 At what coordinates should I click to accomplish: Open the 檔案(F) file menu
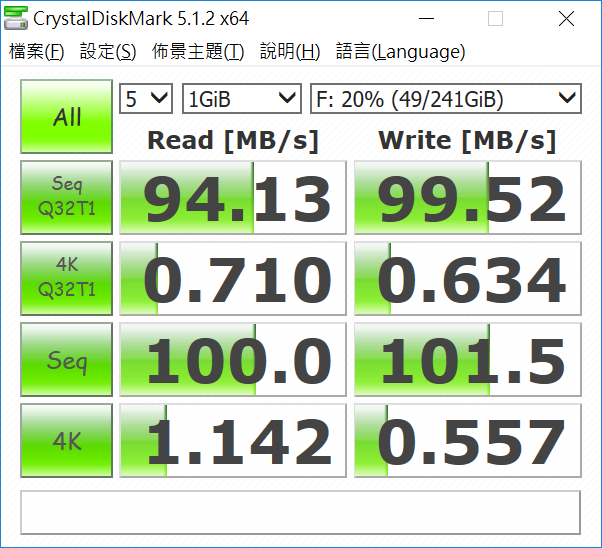pos(36,51)
